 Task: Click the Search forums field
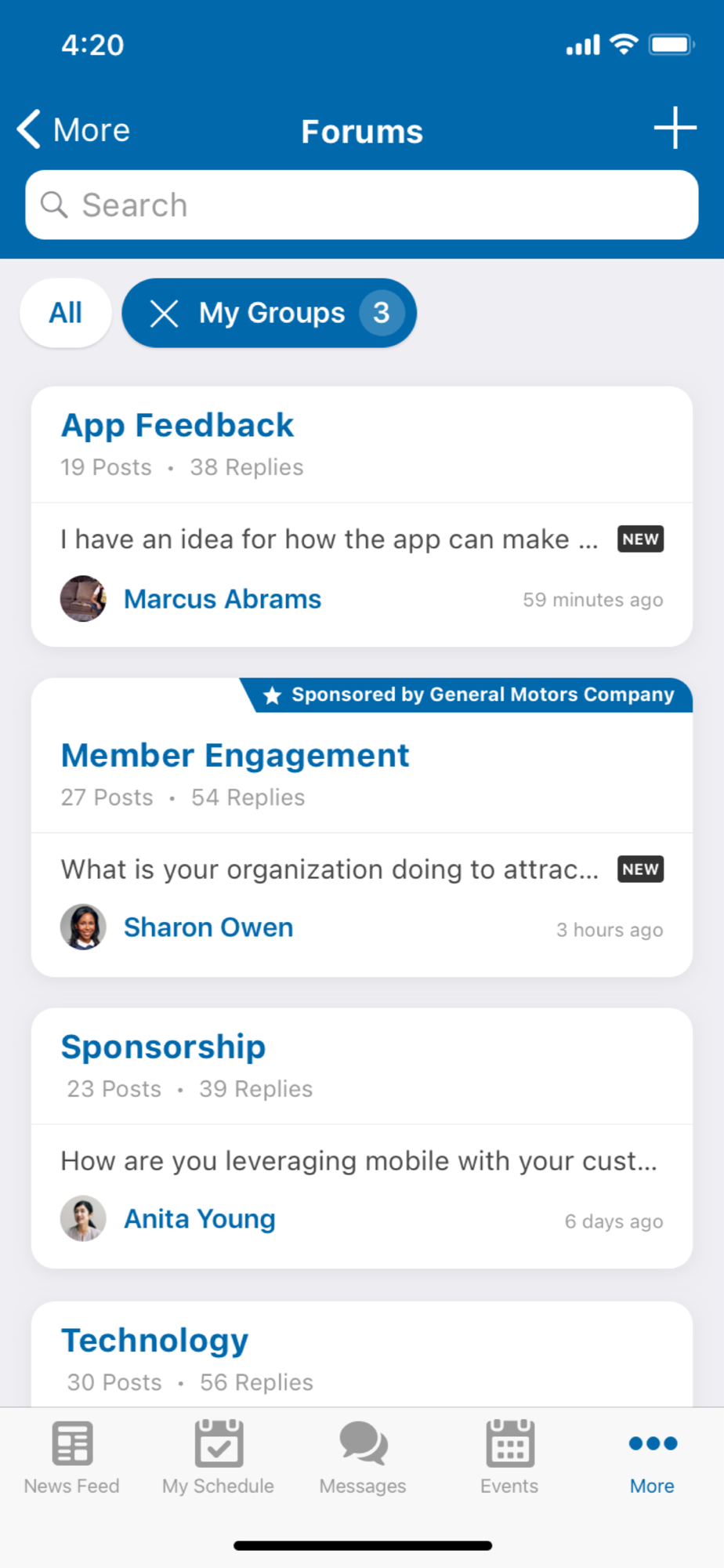pos(362,205)
